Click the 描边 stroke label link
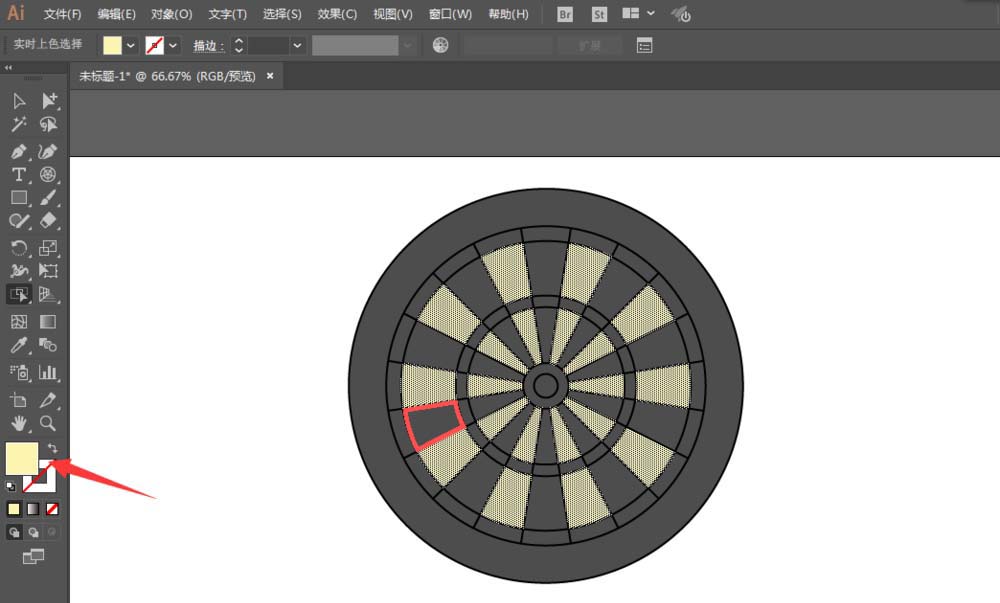This screenshot has height=603, width=1000. coord(209,45)
